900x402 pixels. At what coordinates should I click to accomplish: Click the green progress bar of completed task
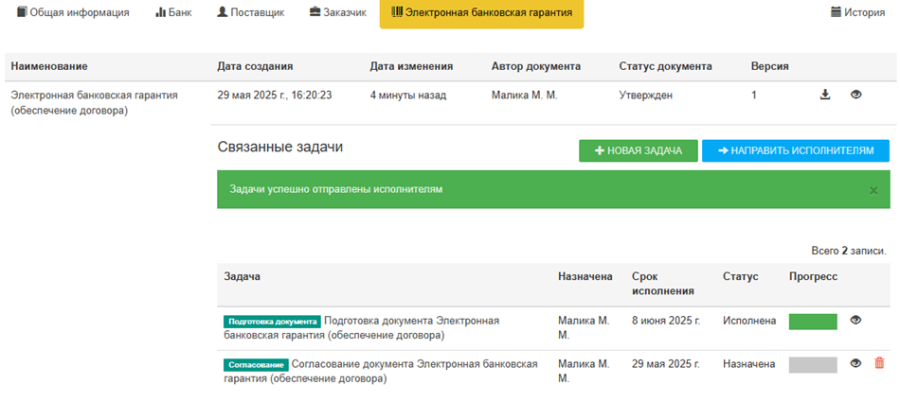[x=812, y=322]
